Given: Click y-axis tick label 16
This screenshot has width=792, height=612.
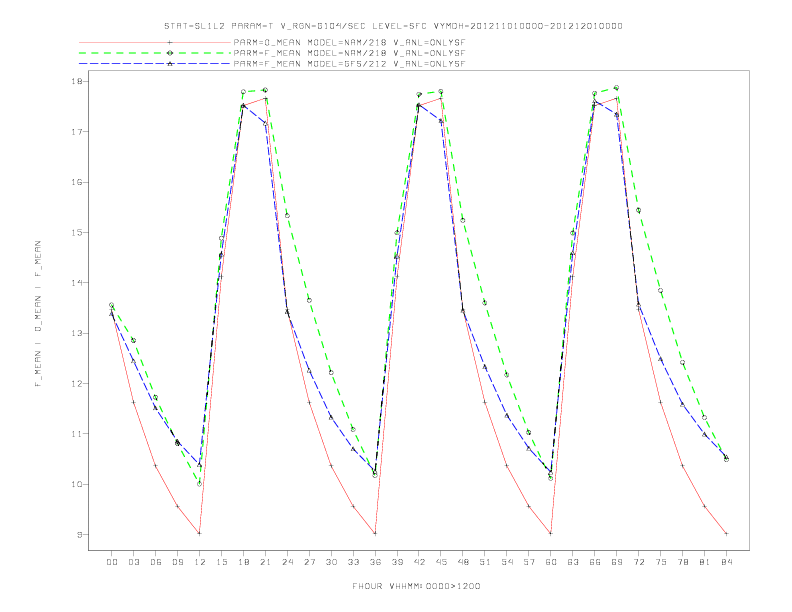Looking at the screenshot, I should 77,182.
